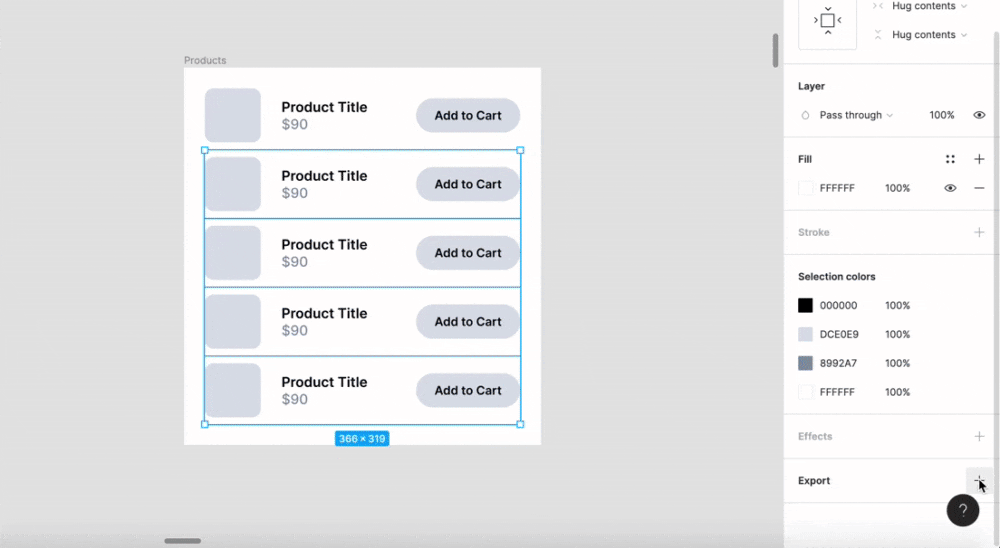The image size is (1000, 548).
Task: Click the Effects section heading
Action: pos(815,436)
